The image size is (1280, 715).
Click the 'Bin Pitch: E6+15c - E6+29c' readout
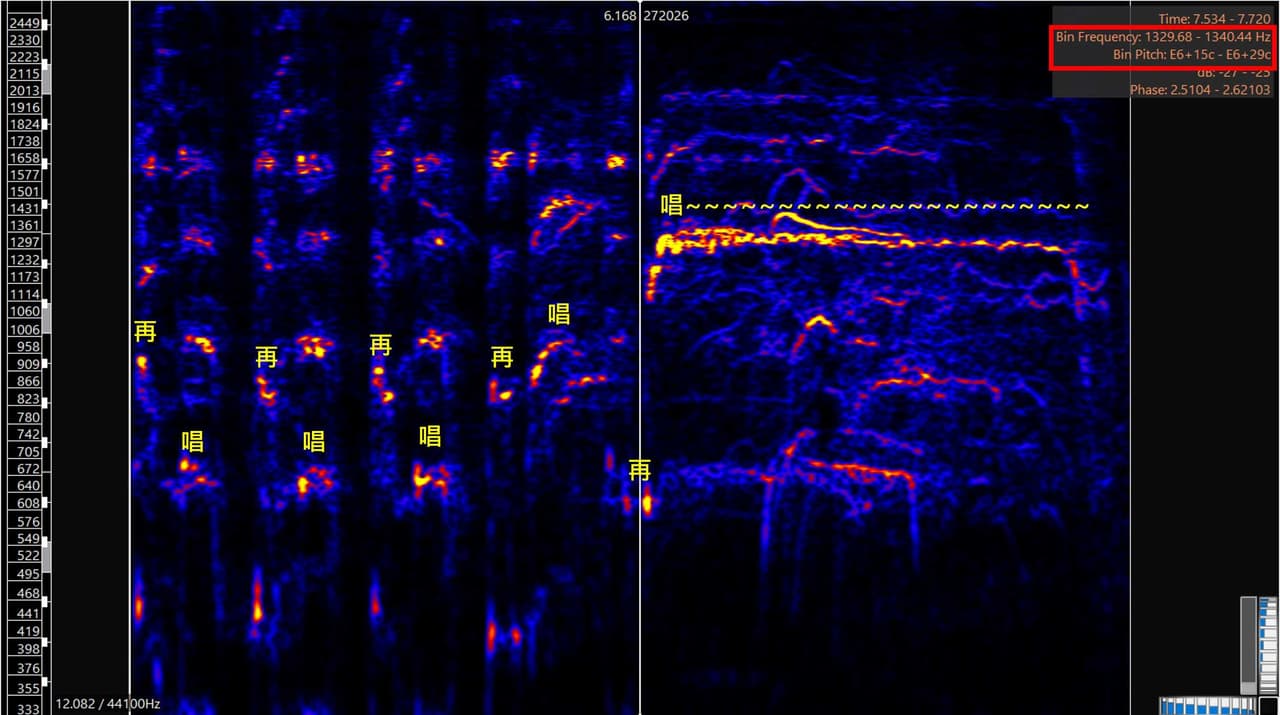(1191, 54)
